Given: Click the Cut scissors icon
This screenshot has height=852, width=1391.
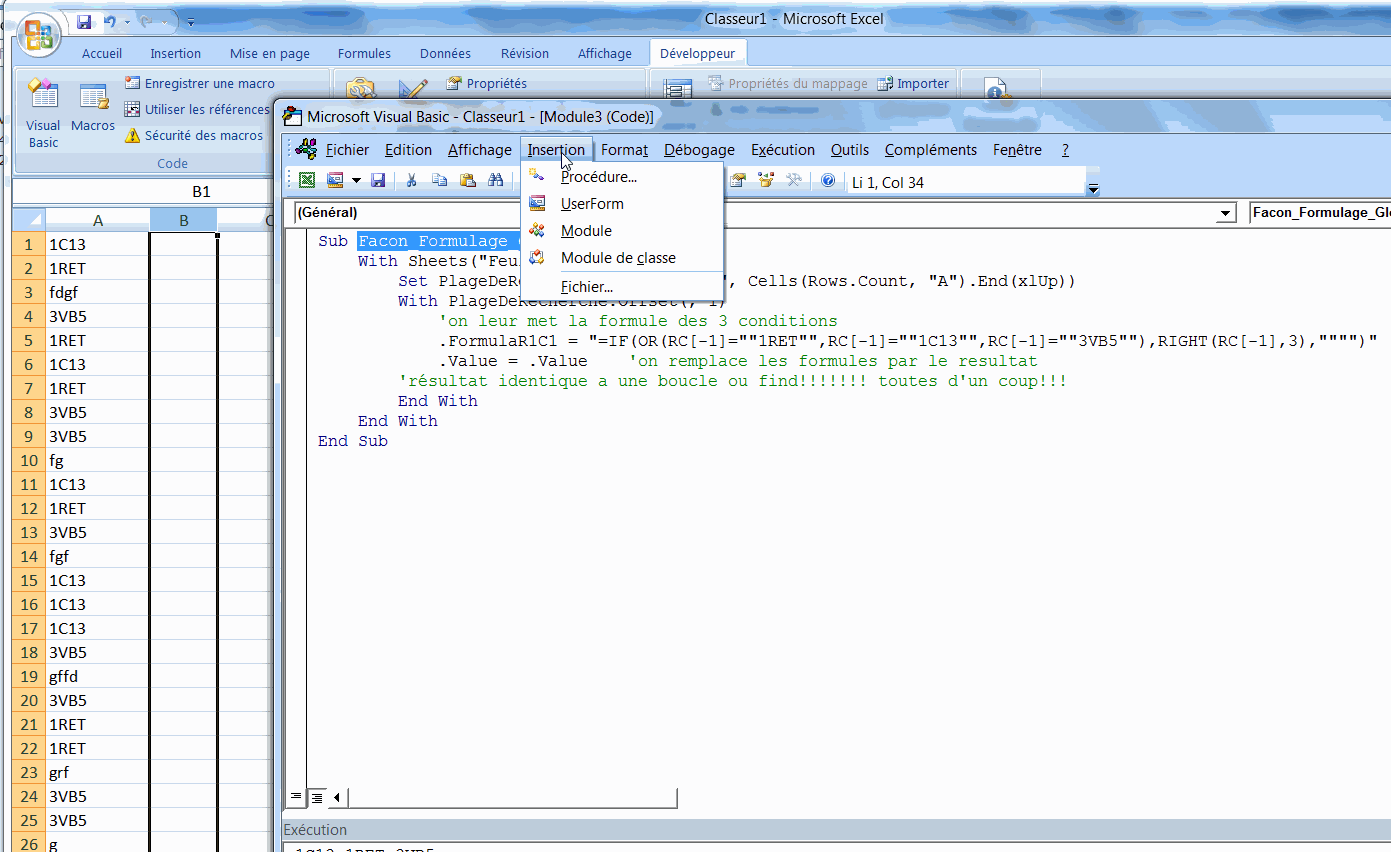Looking at the screenshot, I should click(x=411, y=181).
